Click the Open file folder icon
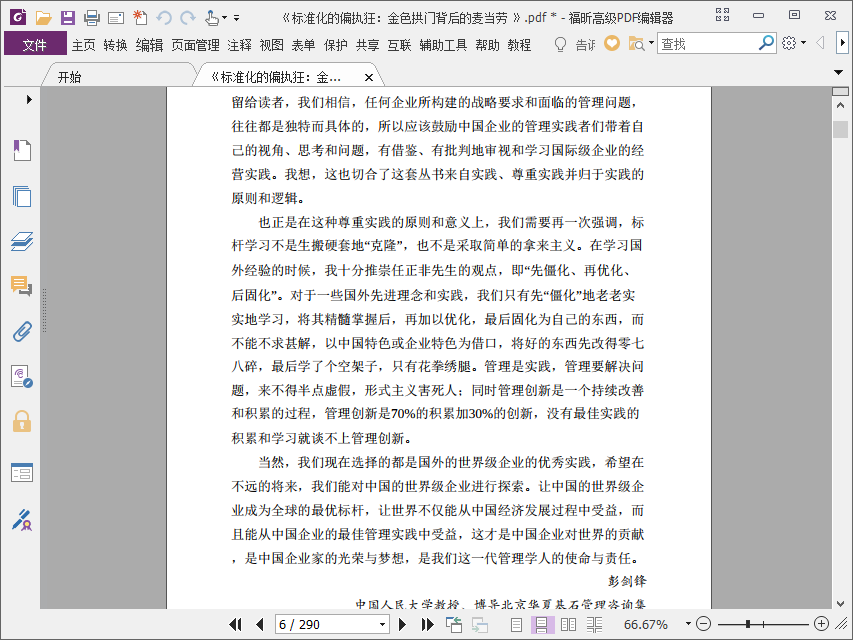 [x=43, y=18]
